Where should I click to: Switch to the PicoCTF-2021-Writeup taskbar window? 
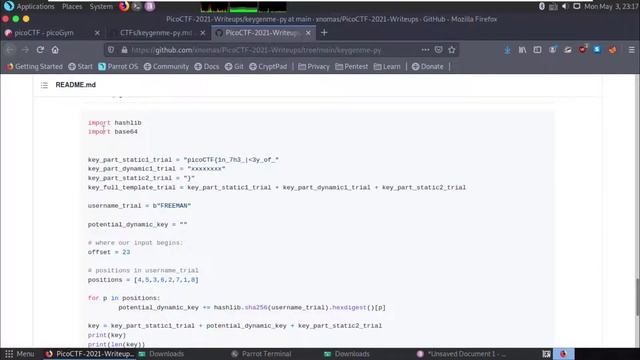89,354
